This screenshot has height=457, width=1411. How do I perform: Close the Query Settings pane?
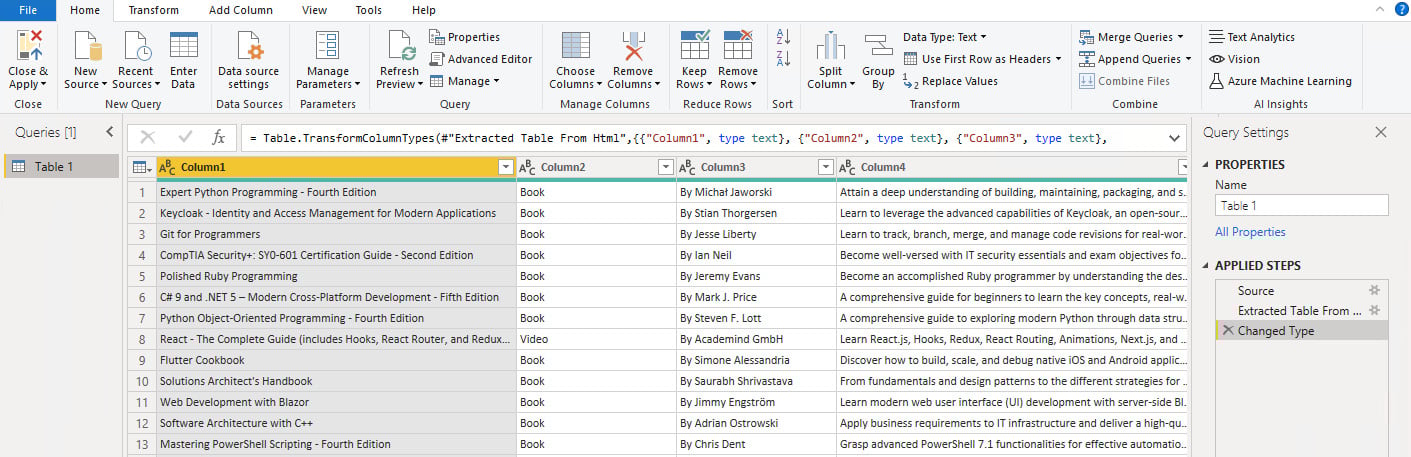[1381, 132]
